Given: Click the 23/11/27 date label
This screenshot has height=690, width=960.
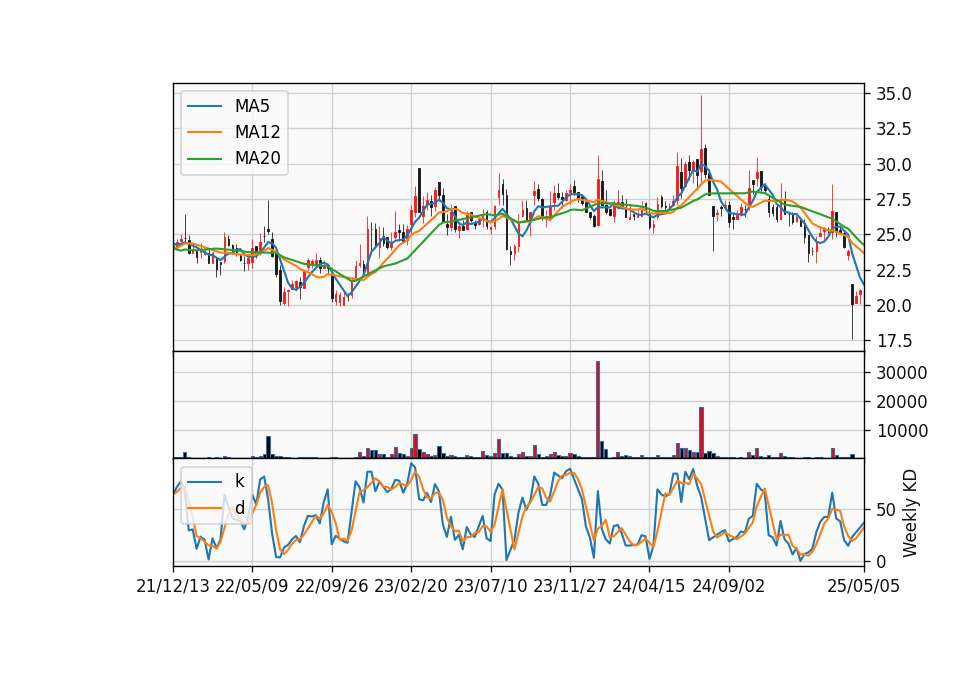Looking at the screenshot, I should tap(570, 586).
